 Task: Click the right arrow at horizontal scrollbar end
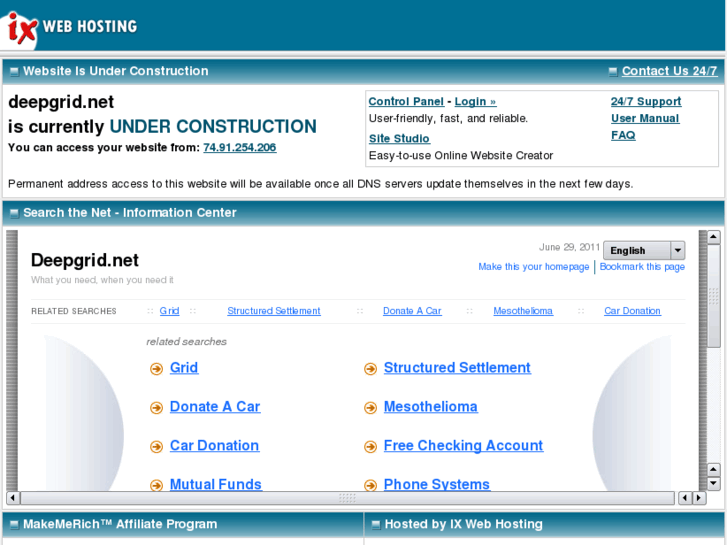(699, 498)
